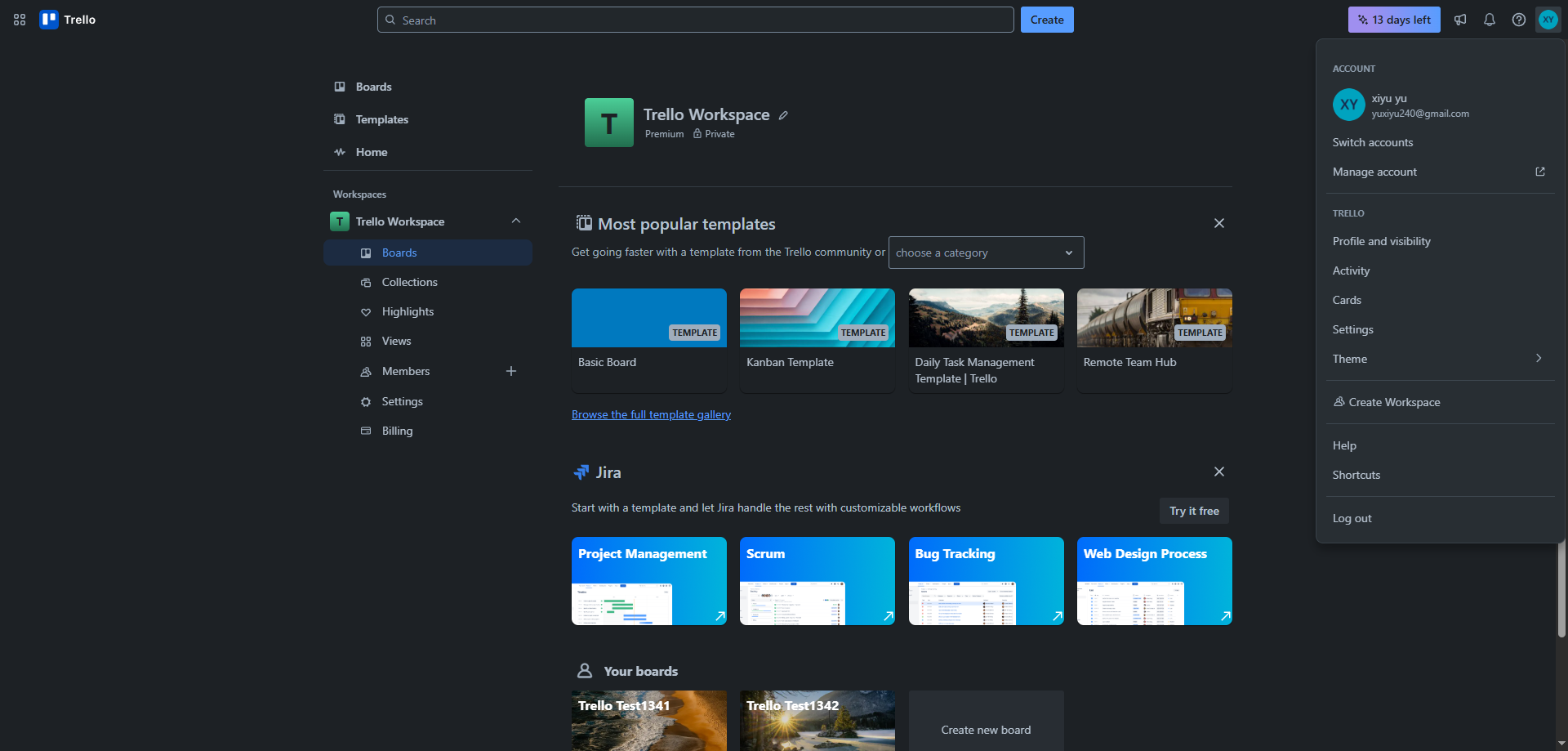Open Cards from account menu
The height and width of the screenshot is (751, 1568).
(1441, 300)
